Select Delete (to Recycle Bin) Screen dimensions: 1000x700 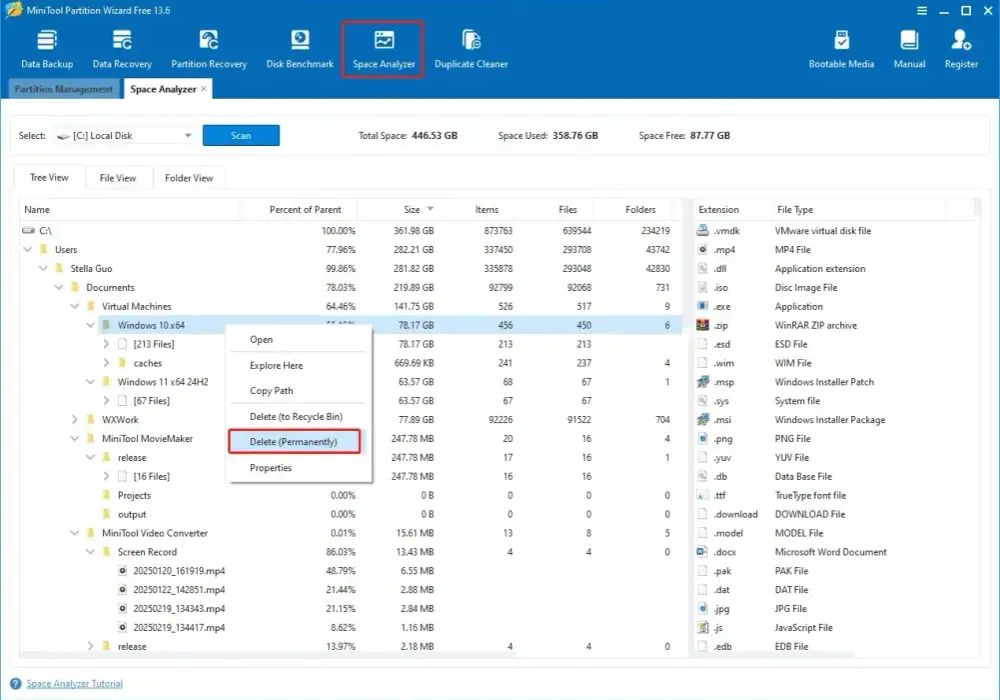pyautogui.click(x=299, y=416)
